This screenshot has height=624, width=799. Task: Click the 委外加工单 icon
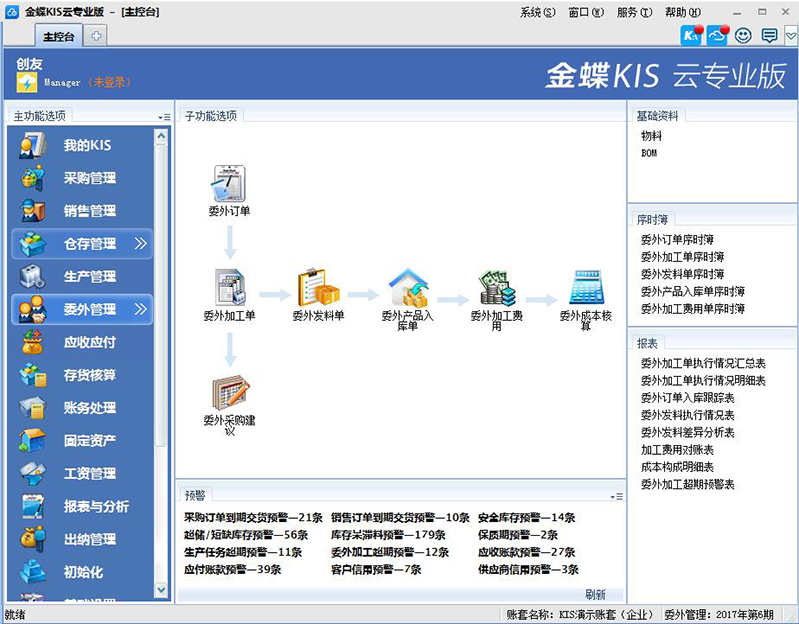[x=229, y=287]
